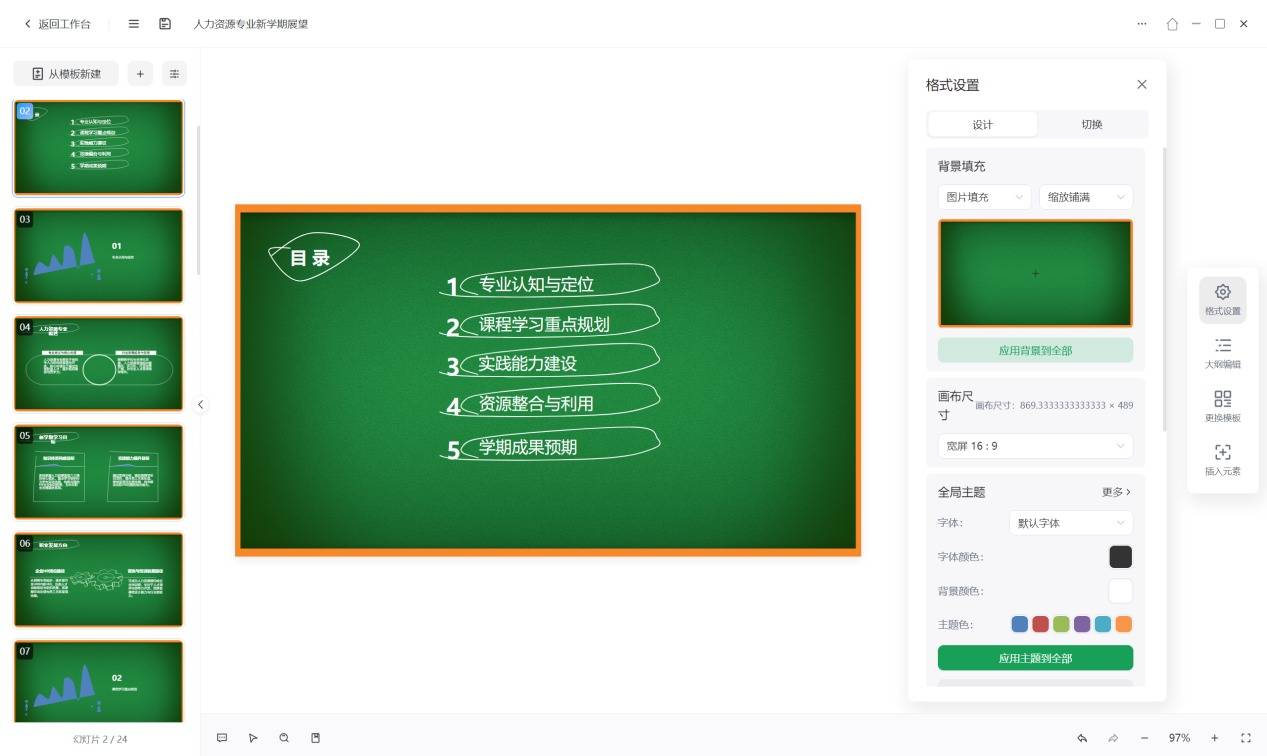The height and width of the screenshot is (756, 1267).
Task: Click the 应用主题到全部 button
Action: coord(1035,658)
